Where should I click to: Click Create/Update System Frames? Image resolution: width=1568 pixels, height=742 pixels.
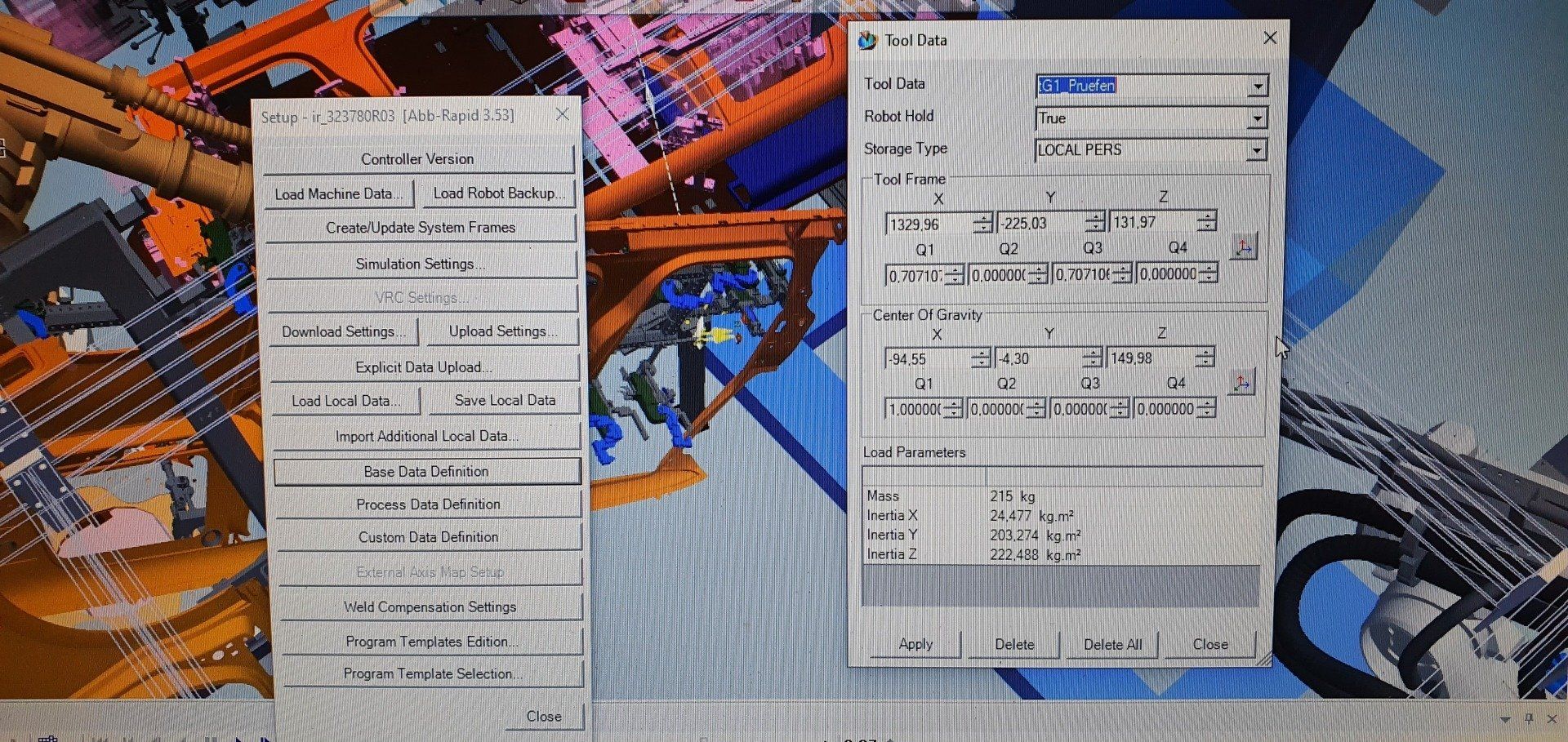click(421, 228)
